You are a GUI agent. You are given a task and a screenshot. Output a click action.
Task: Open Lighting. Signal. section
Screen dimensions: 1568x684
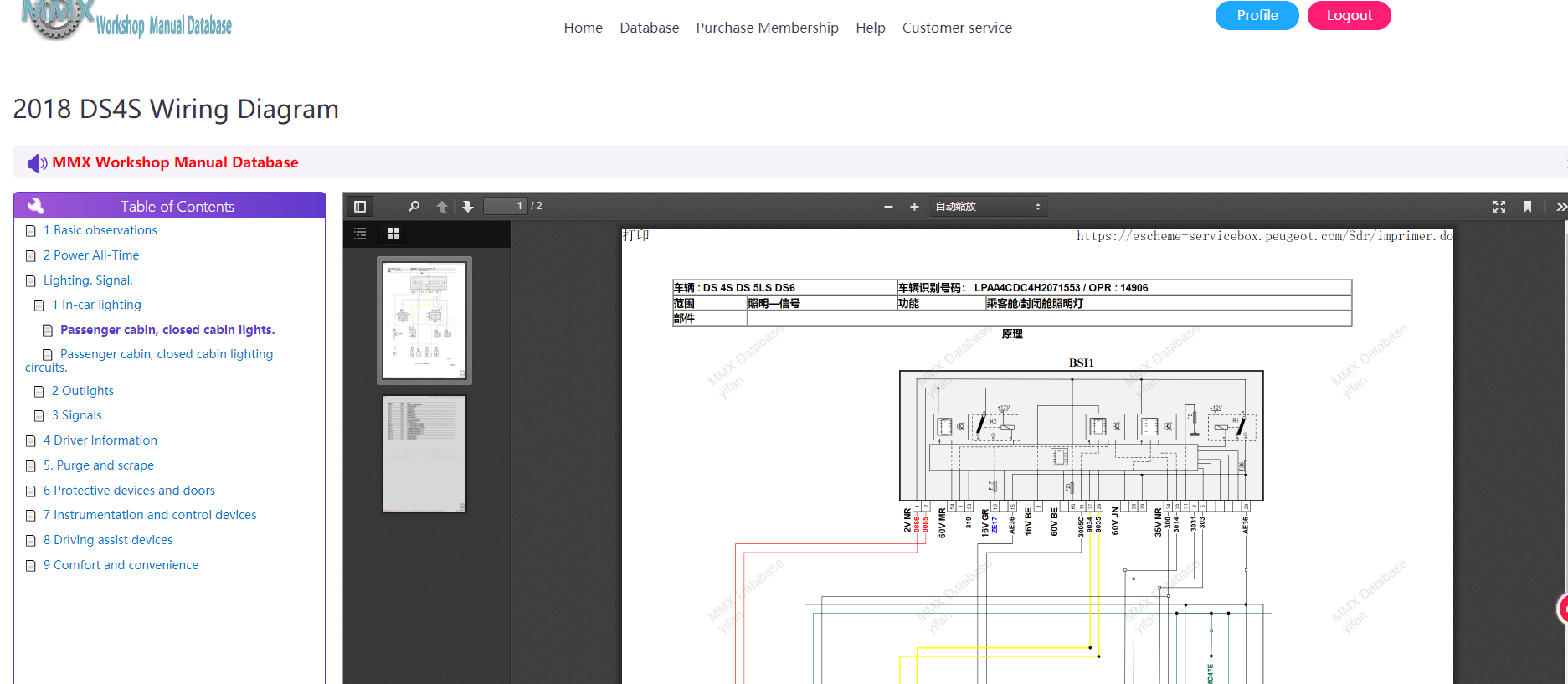pos(88,280)
